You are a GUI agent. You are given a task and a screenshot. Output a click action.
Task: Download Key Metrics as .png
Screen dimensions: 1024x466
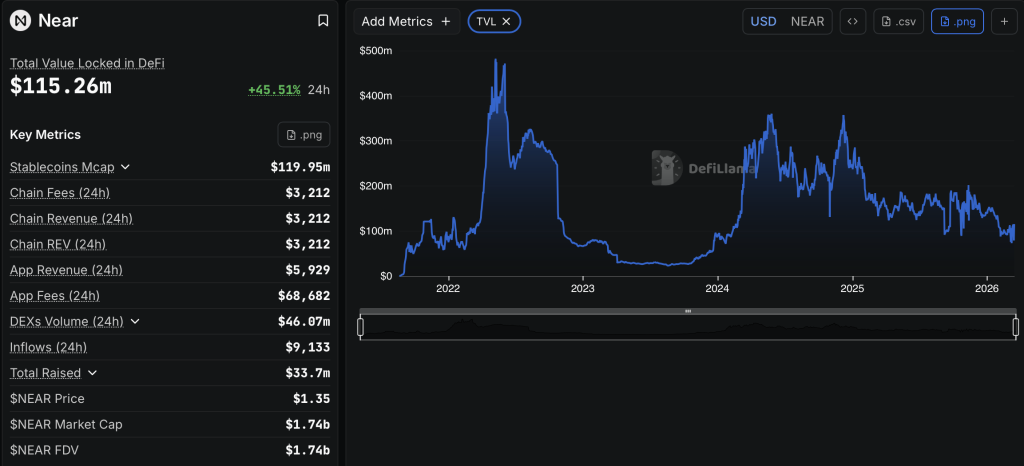[303, 135]
